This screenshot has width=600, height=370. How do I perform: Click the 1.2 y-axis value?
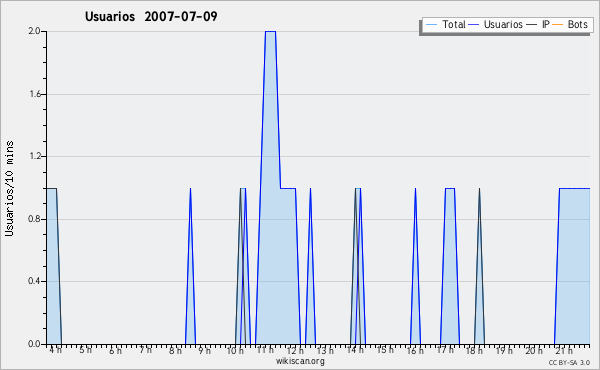click(x=35, y=156)
